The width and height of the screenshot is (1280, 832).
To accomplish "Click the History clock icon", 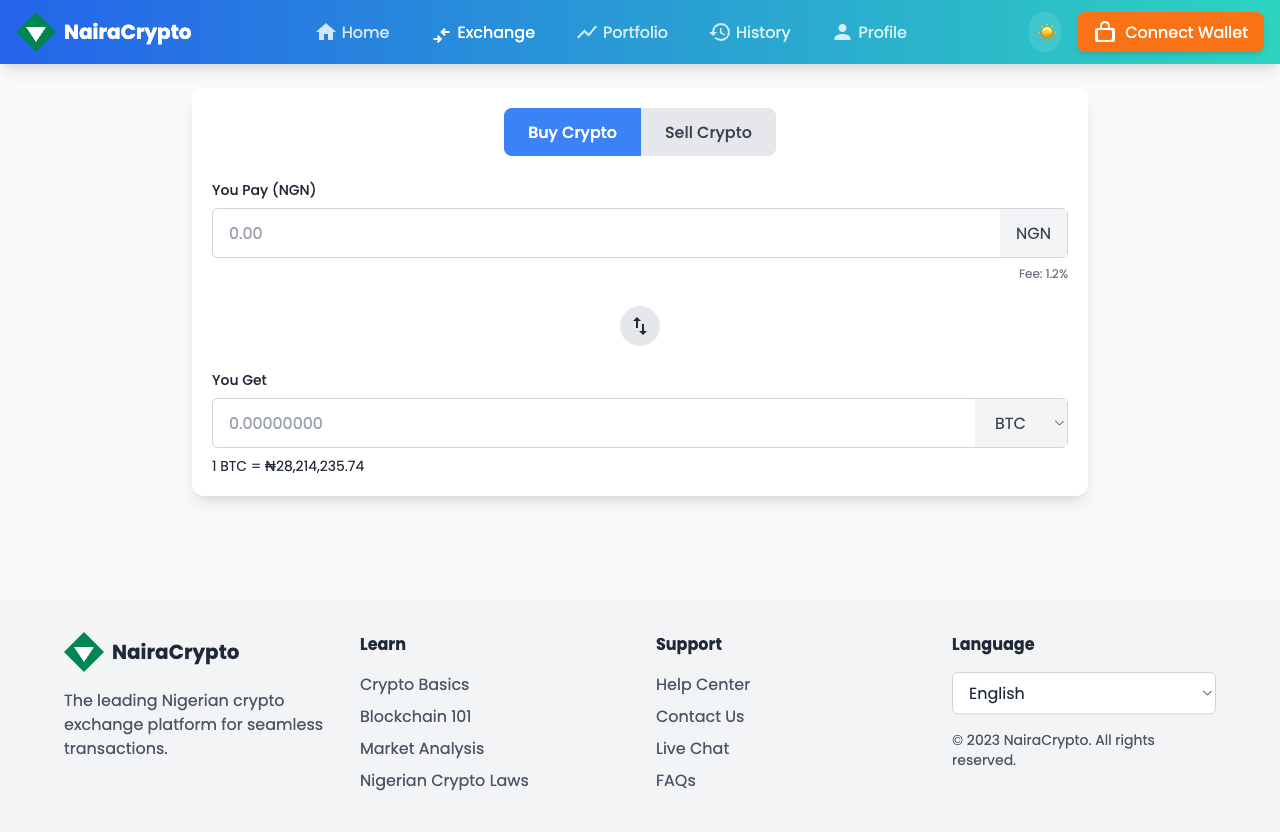I will [x=718, y=31].
